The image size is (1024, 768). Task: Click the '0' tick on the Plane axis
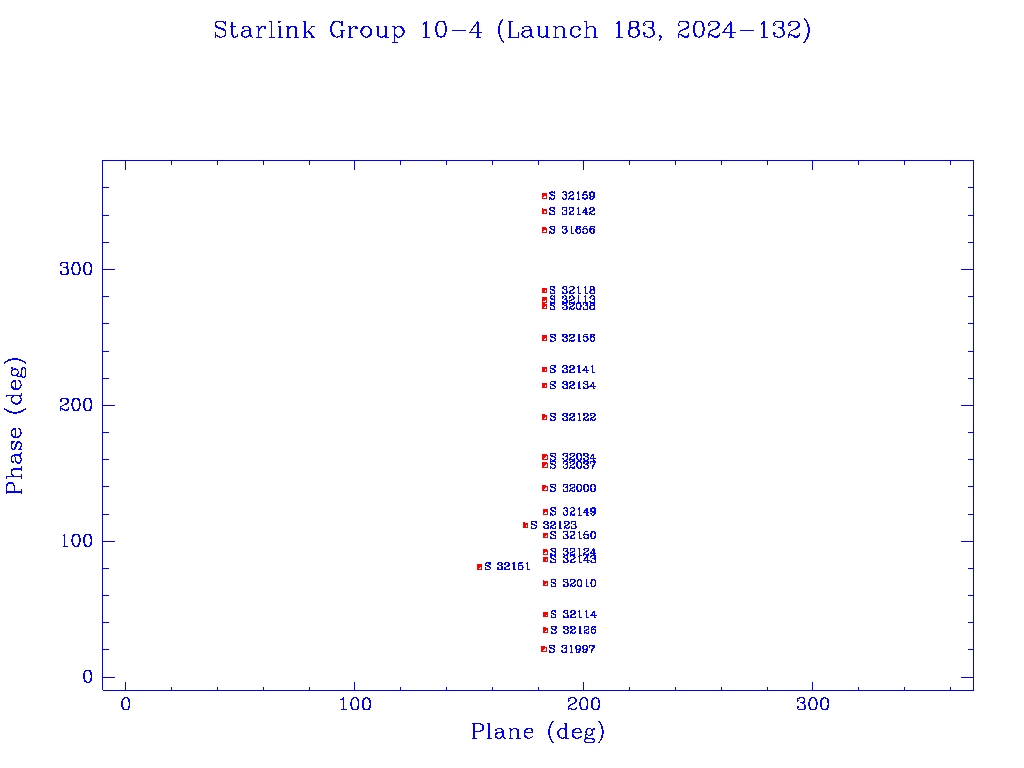pos(125,704)
